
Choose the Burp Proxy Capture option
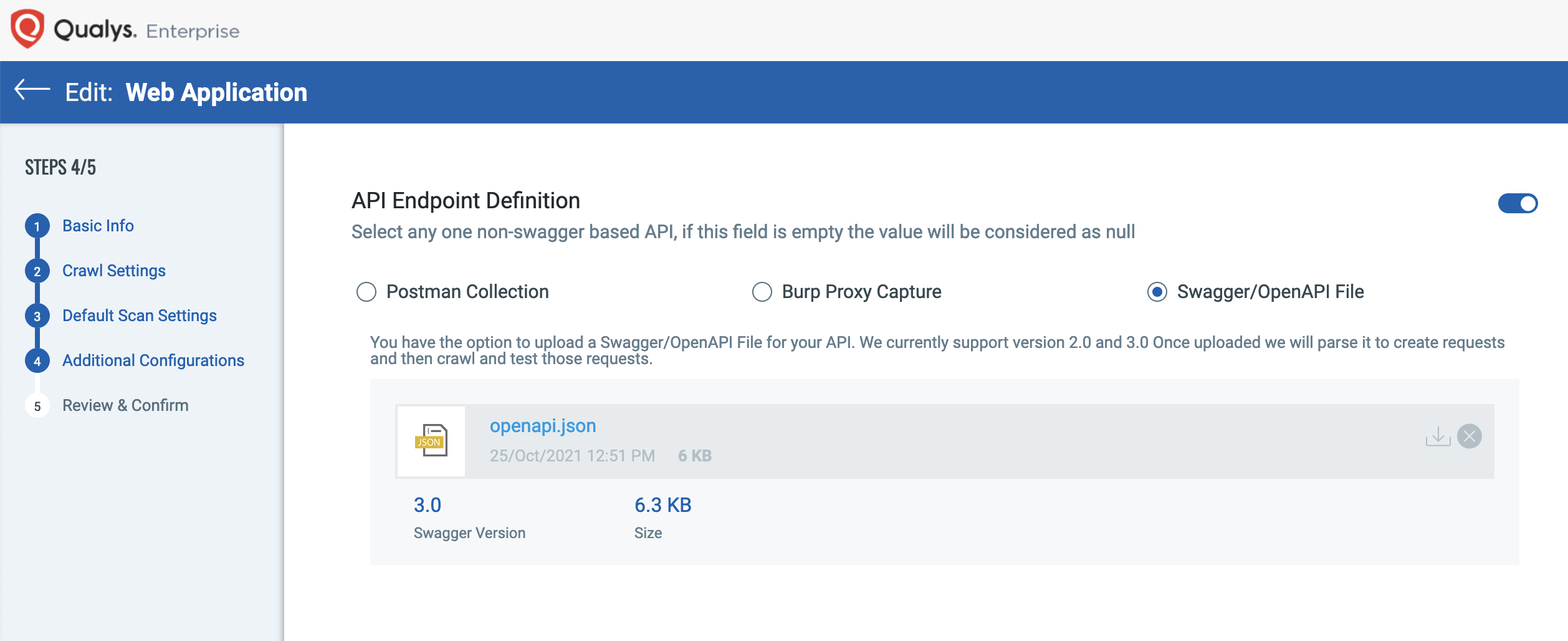point(762,292)
